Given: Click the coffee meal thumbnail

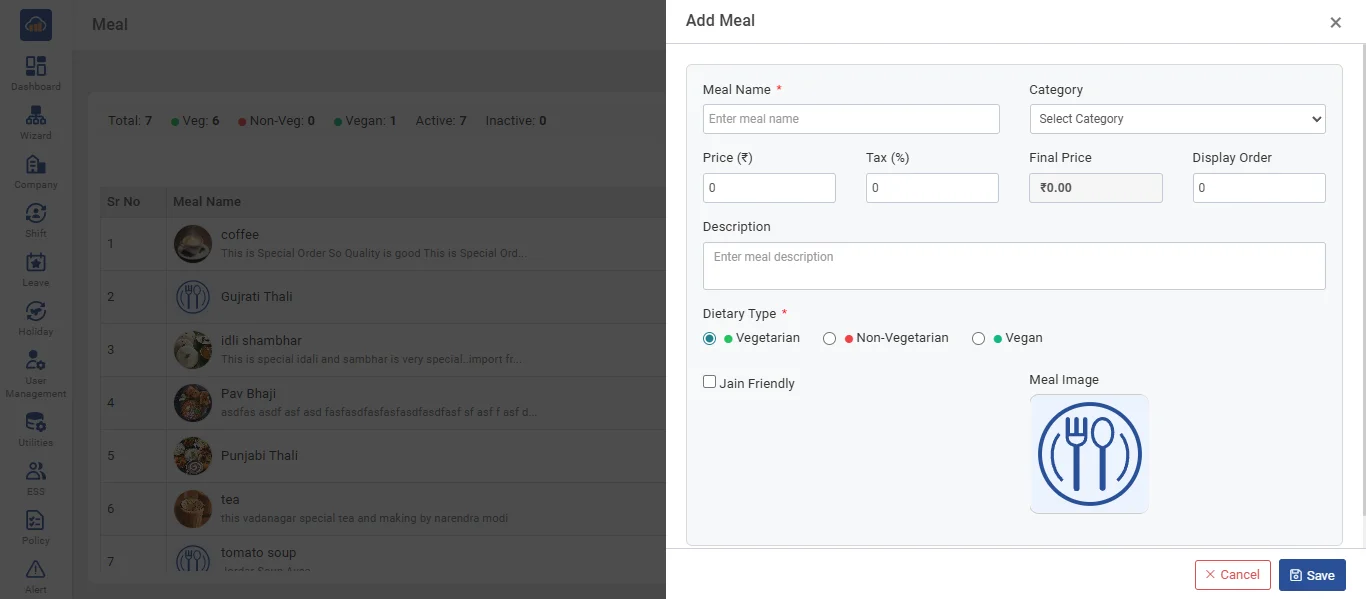Looking at the screenshot, I should point(193,244).
